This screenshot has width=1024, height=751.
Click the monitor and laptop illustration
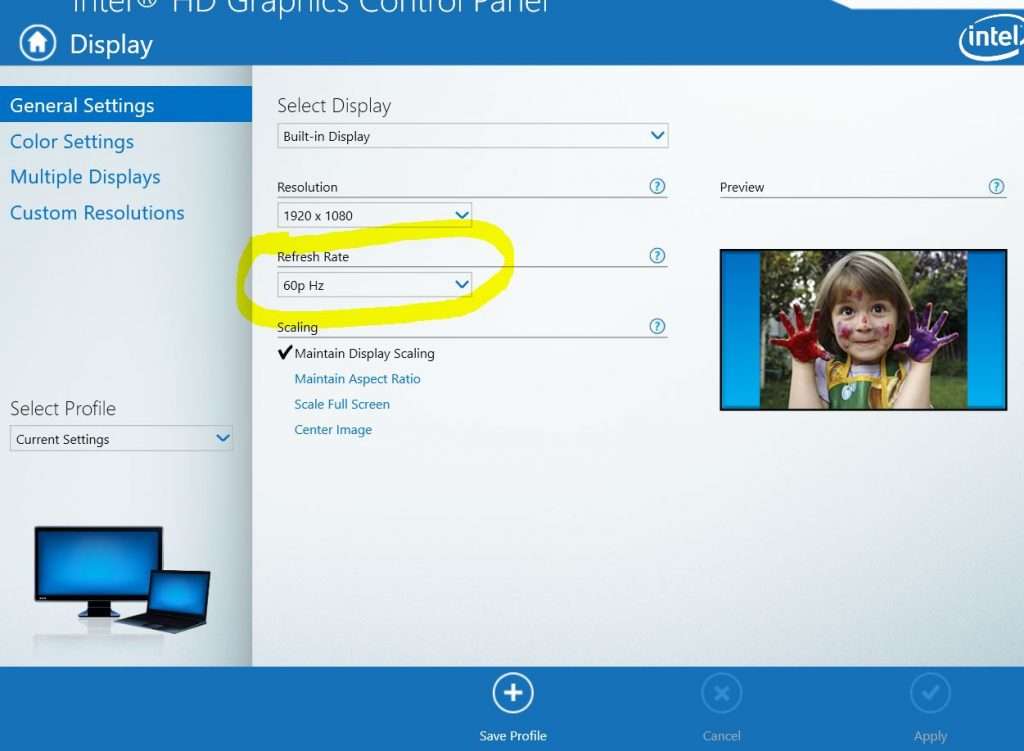pos(122,580)
